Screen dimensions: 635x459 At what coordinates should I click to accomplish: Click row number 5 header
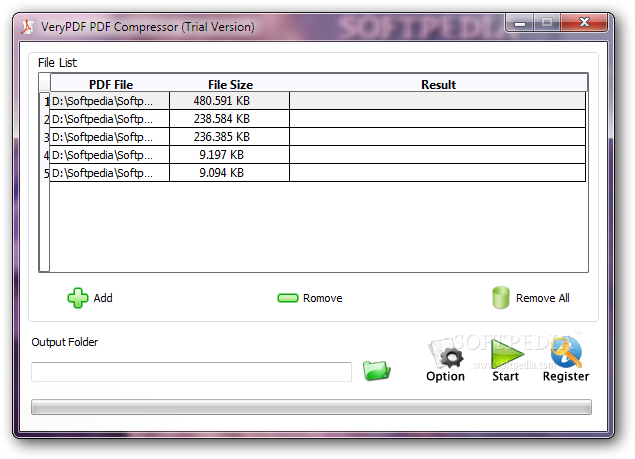click(x=45, y=173)
